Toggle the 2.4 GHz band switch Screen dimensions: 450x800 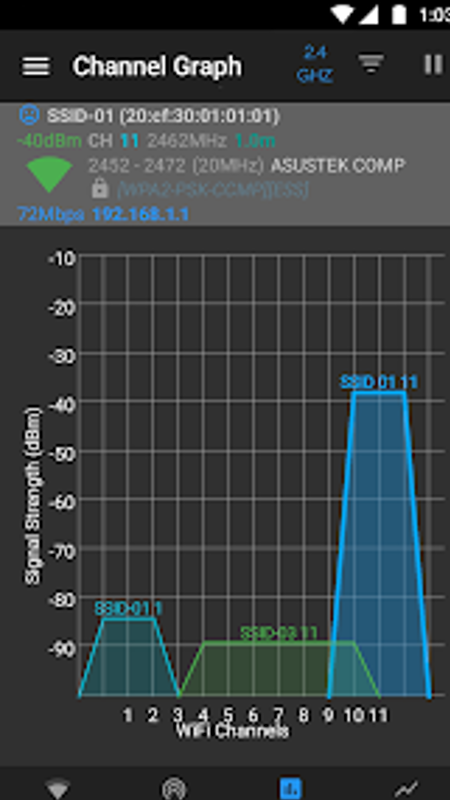click(x=315, y=64)
